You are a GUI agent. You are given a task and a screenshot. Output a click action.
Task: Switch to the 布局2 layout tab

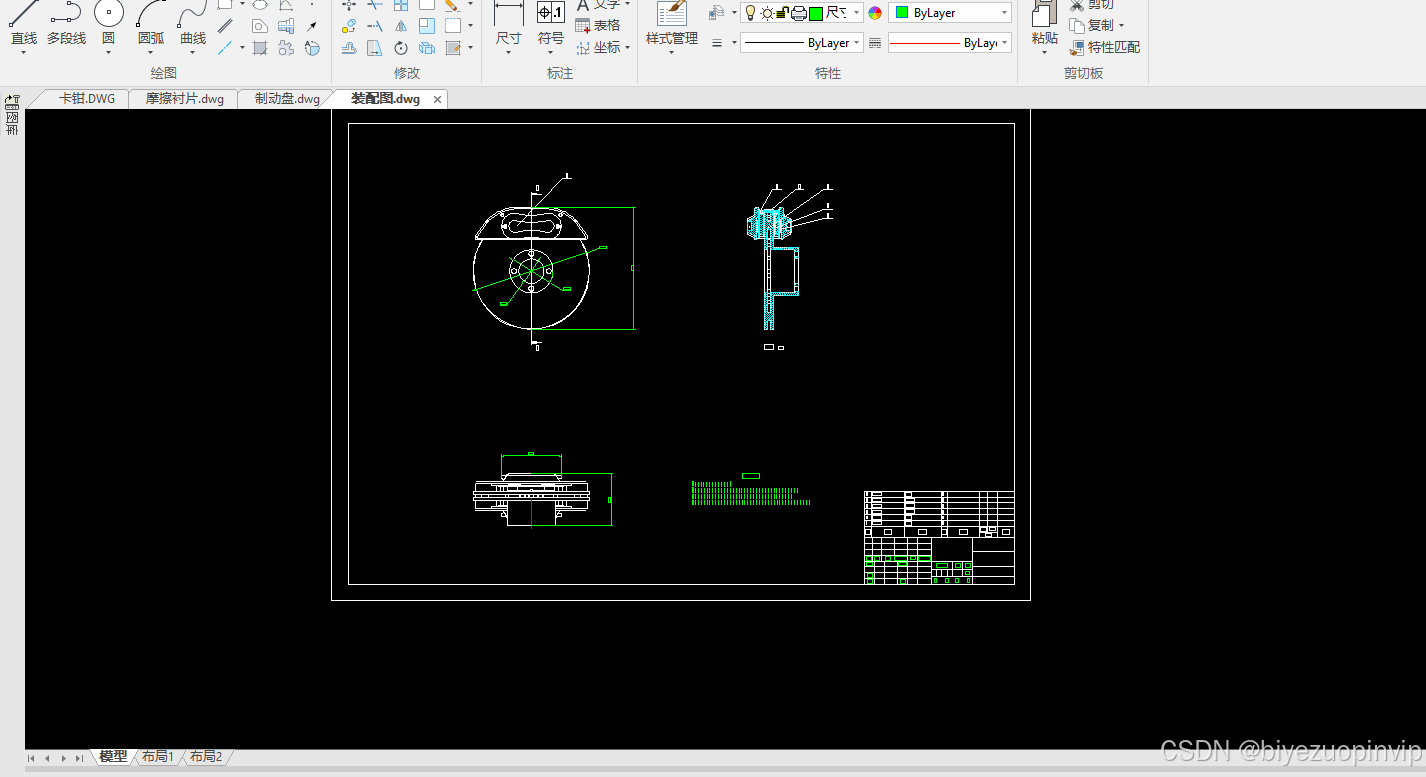[206, 757]
